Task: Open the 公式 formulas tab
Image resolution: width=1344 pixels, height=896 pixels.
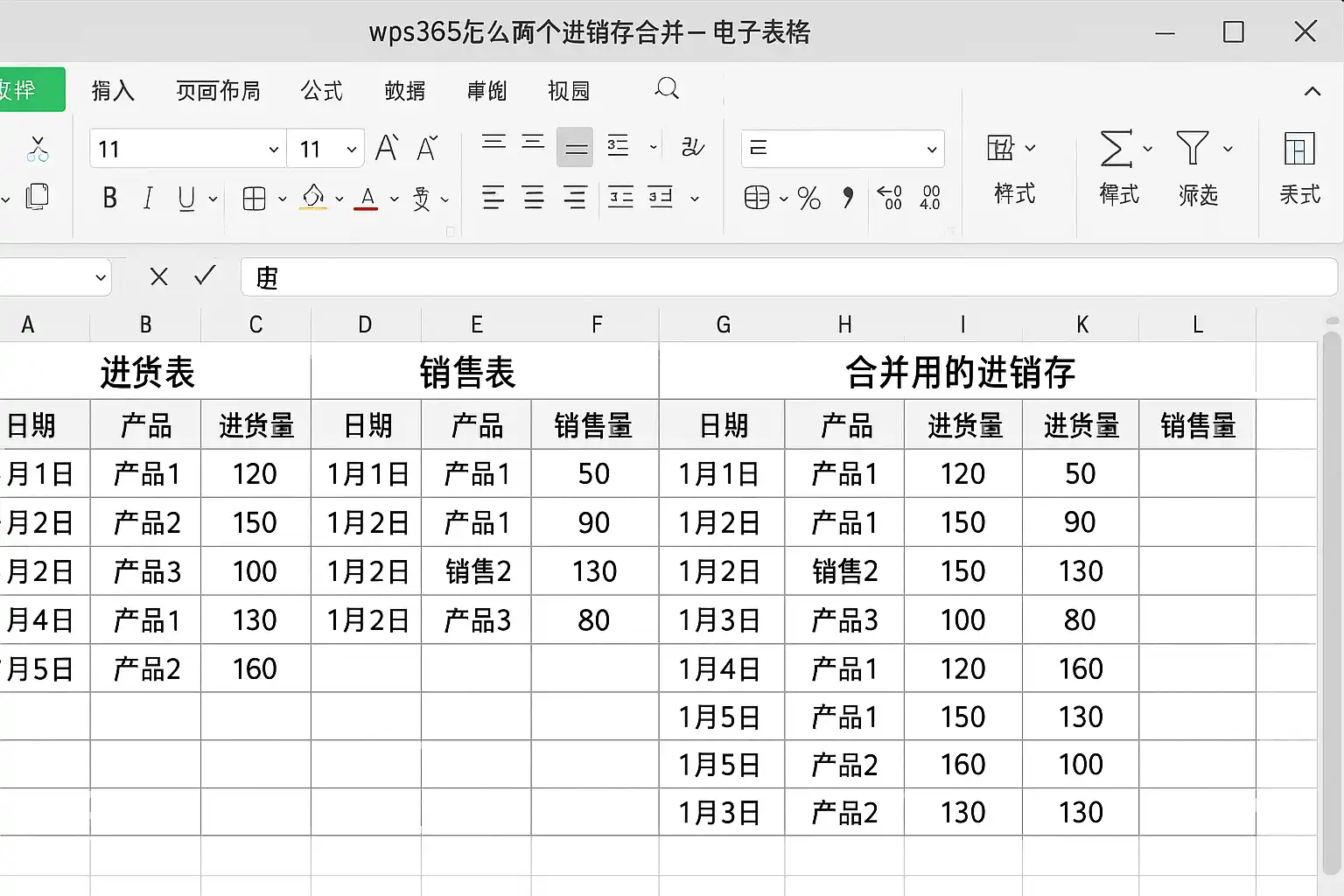Action: [321, 91]
